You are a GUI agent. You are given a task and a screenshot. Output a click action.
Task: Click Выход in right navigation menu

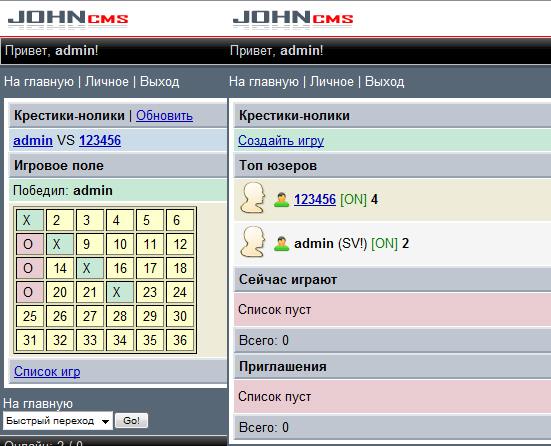point(384,82)
